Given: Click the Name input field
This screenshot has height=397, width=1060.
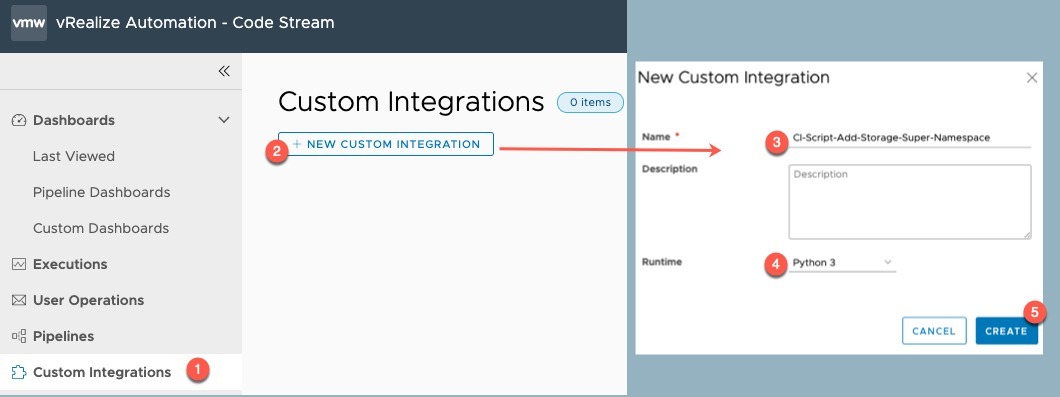Looking at the screenshot, I should click(x=910, y=138).
